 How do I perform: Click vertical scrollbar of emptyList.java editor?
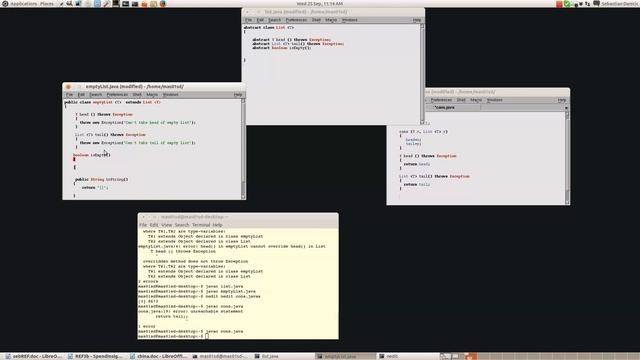(243, 149)
